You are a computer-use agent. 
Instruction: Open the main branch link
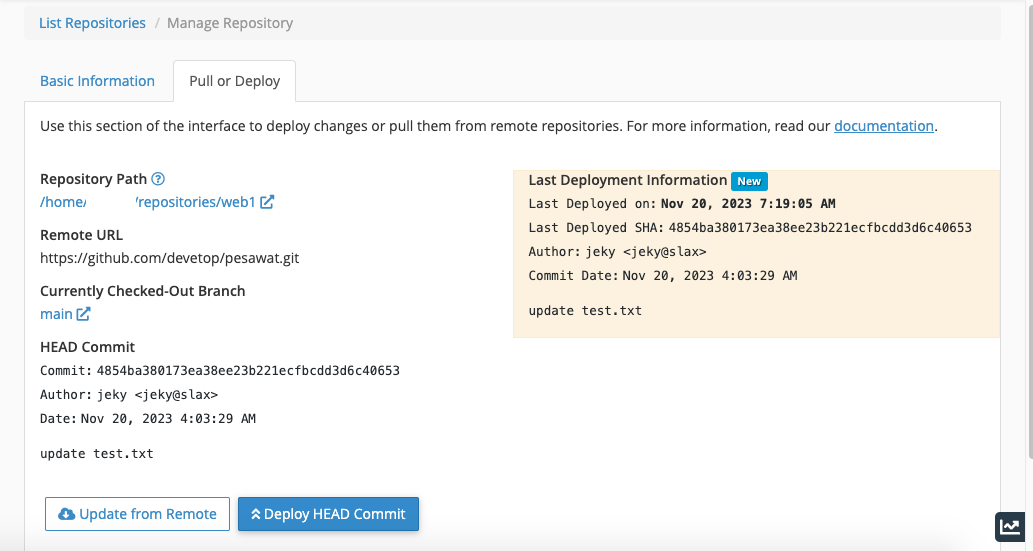(x=56, y=314)
